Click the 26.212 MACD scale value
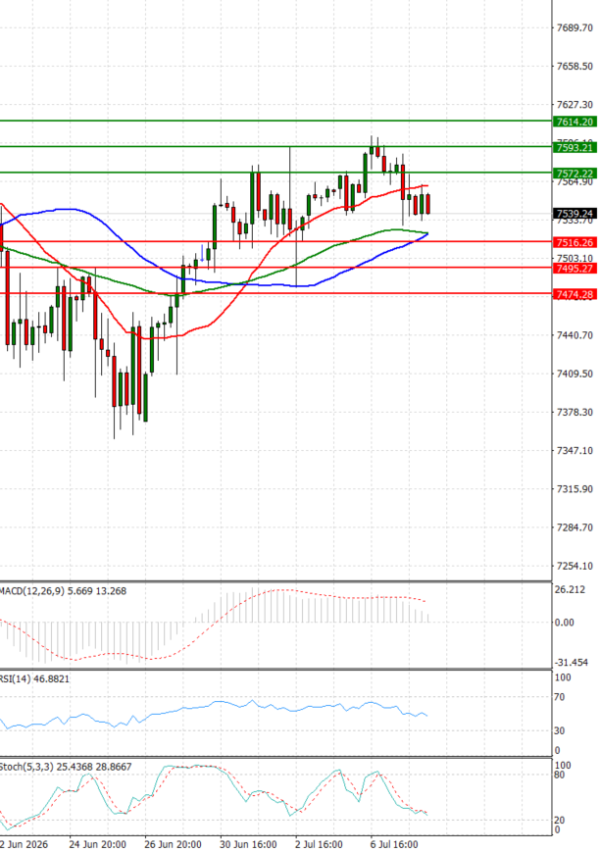 coord(571,590)
